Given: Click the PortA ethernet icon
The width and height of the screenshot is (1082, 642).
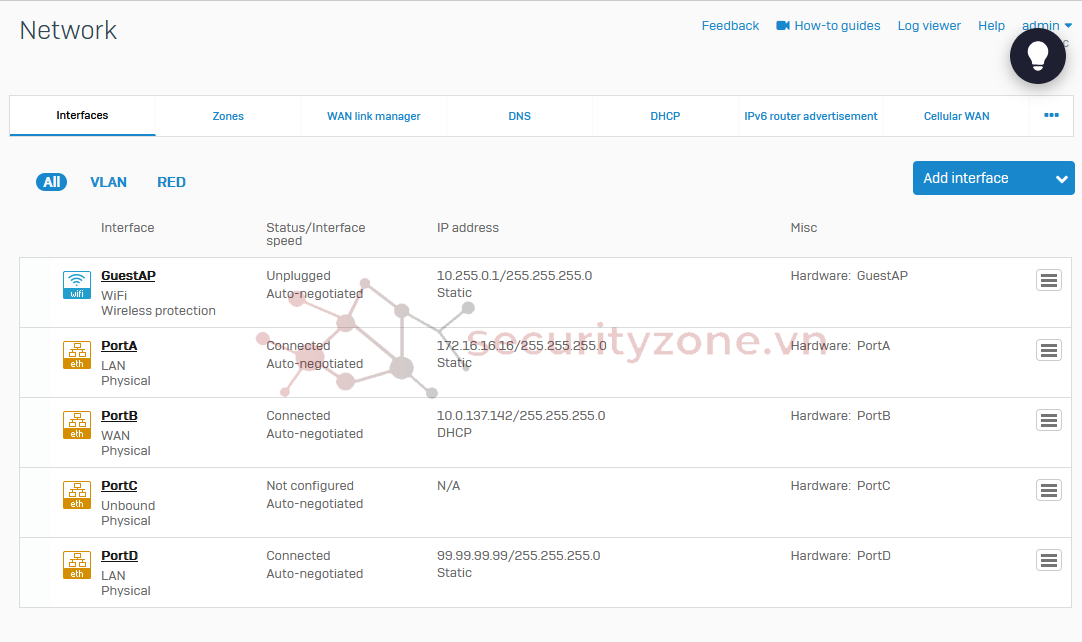Looking at the screenshot, I should [77, 355].
